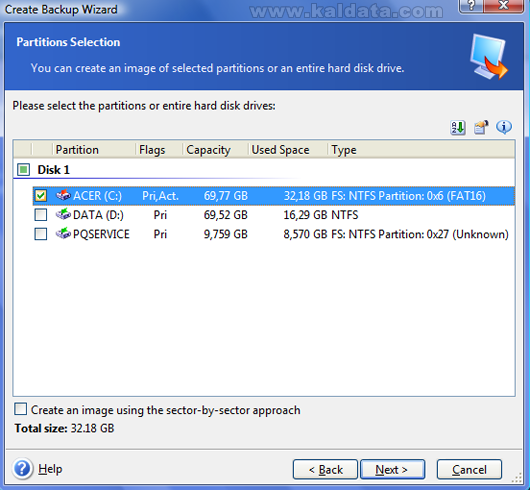Image resolution: width=530 pixels, height=490 pixels.
Task: Cancel the backup wizard
Action: point(469,469)
